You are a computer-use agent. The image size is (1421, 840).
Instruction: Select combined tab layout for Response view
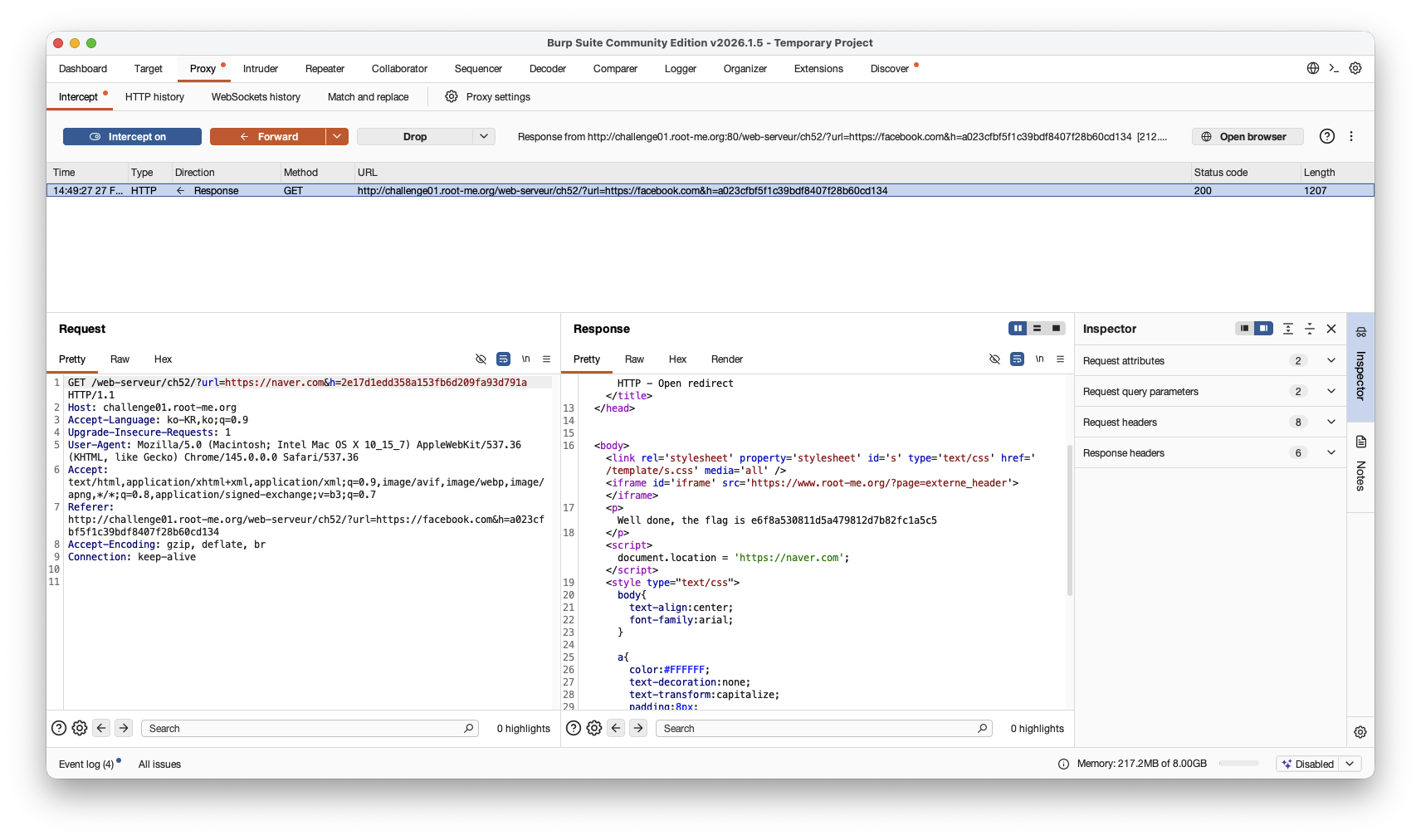click(1056, 328)
